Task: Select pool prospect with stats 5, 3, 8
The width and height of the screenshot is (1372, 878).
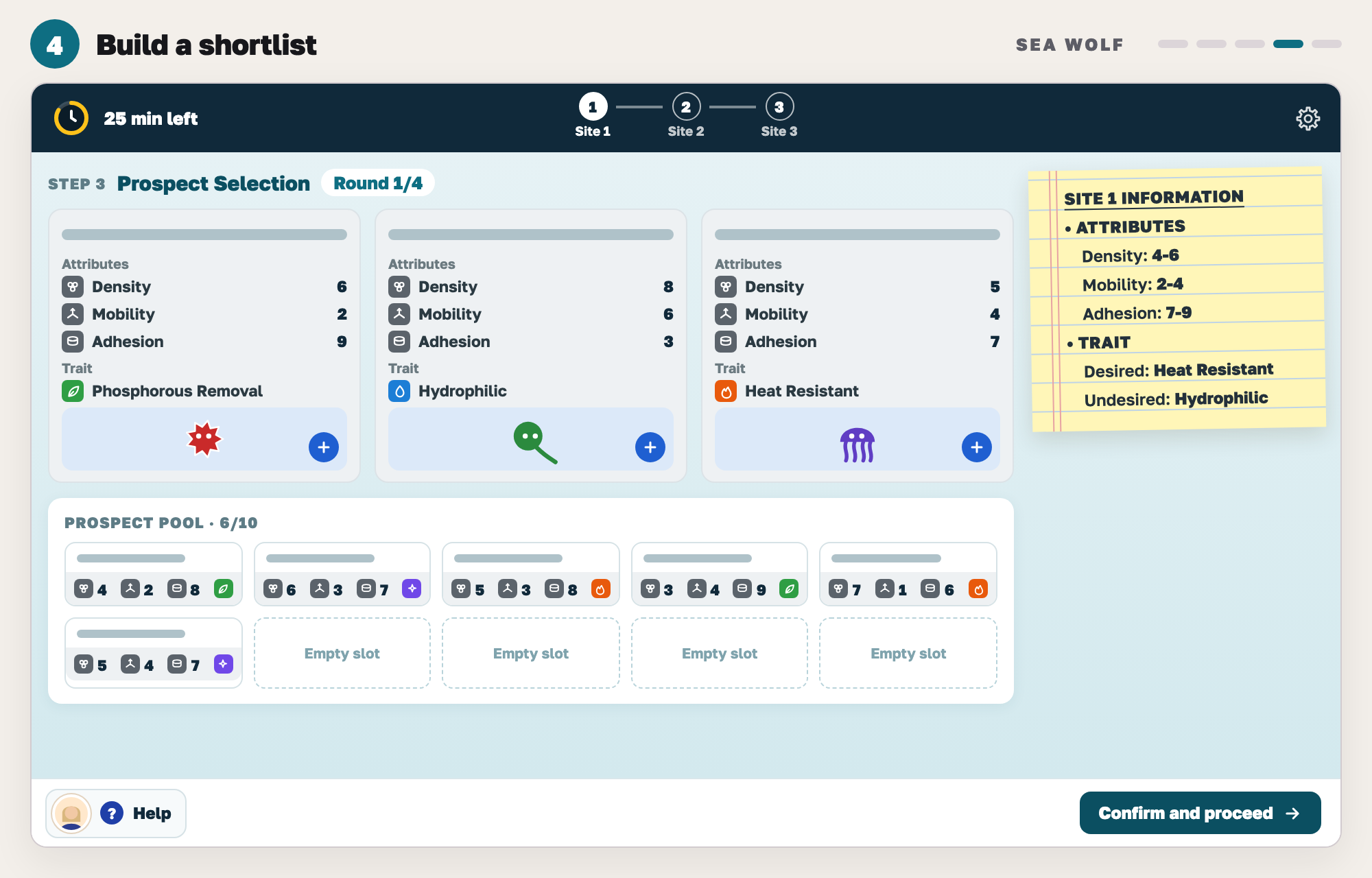Action: click(531, 574)
